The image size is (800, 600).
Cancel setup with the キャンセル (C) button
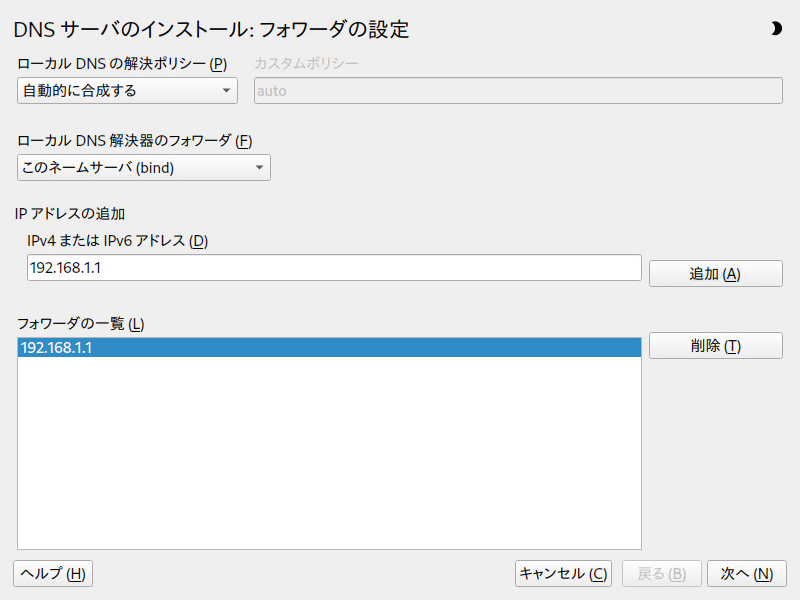563,574
